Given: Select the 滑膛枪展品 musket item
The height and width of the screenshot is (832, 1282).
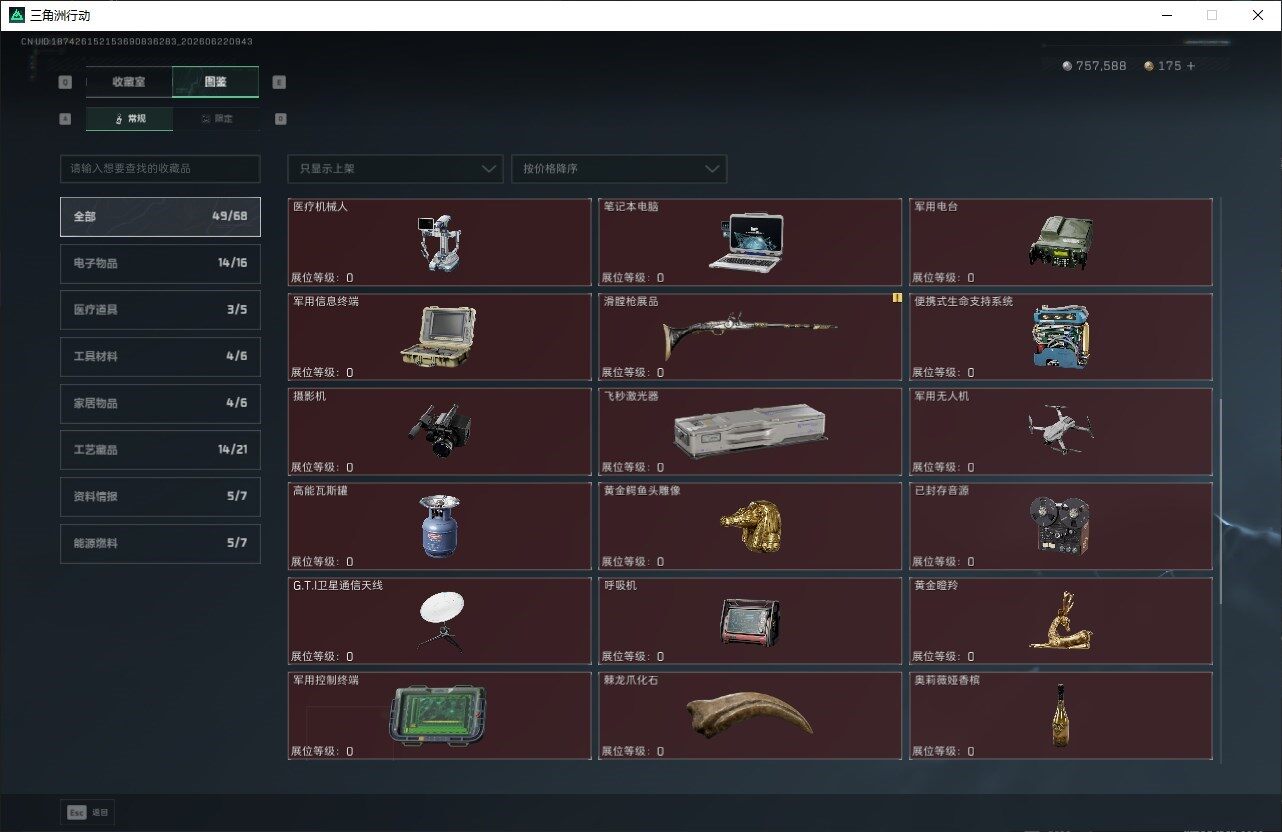Looking at the screenshot, I should click(x=750, y=337).
